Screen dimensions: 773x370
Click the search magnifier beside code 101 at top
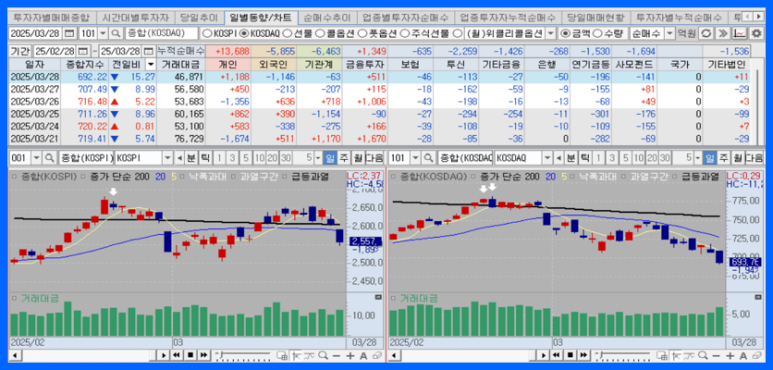pyautogui.click(x=115, y=34)
